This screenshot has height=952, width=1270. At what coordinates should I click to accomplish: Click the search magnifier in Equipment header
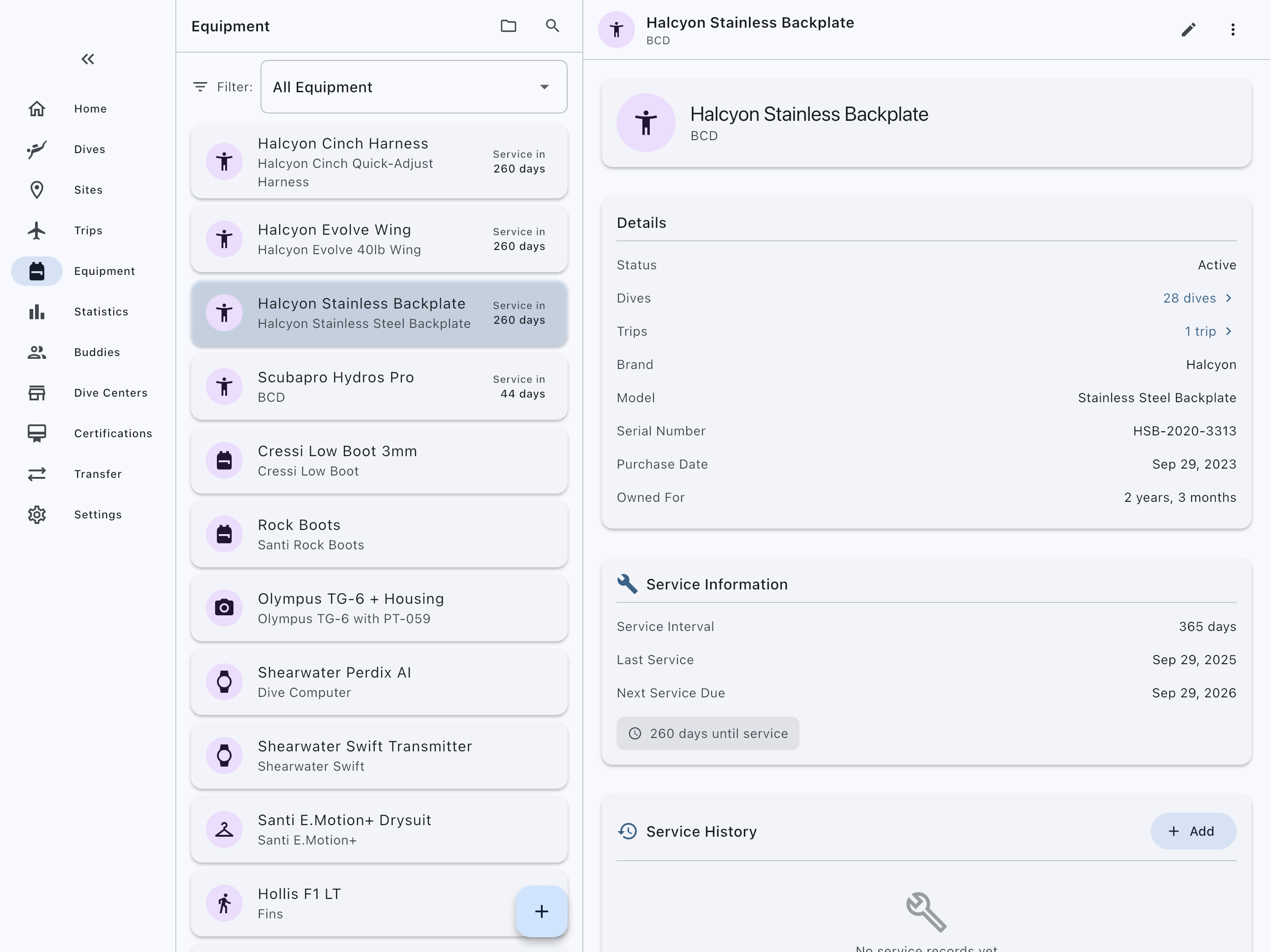tap(552, 26)
